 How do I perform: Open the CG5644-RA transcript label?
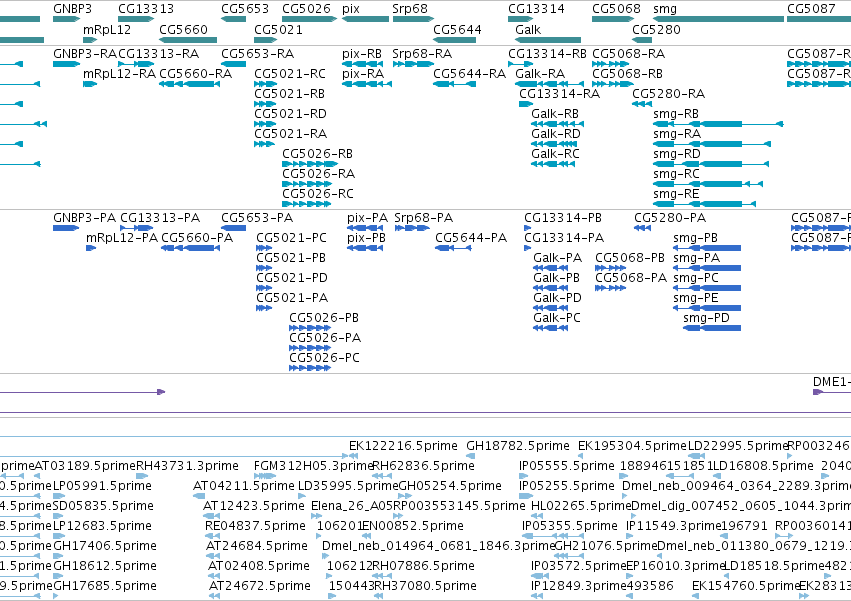click(469, 74)
